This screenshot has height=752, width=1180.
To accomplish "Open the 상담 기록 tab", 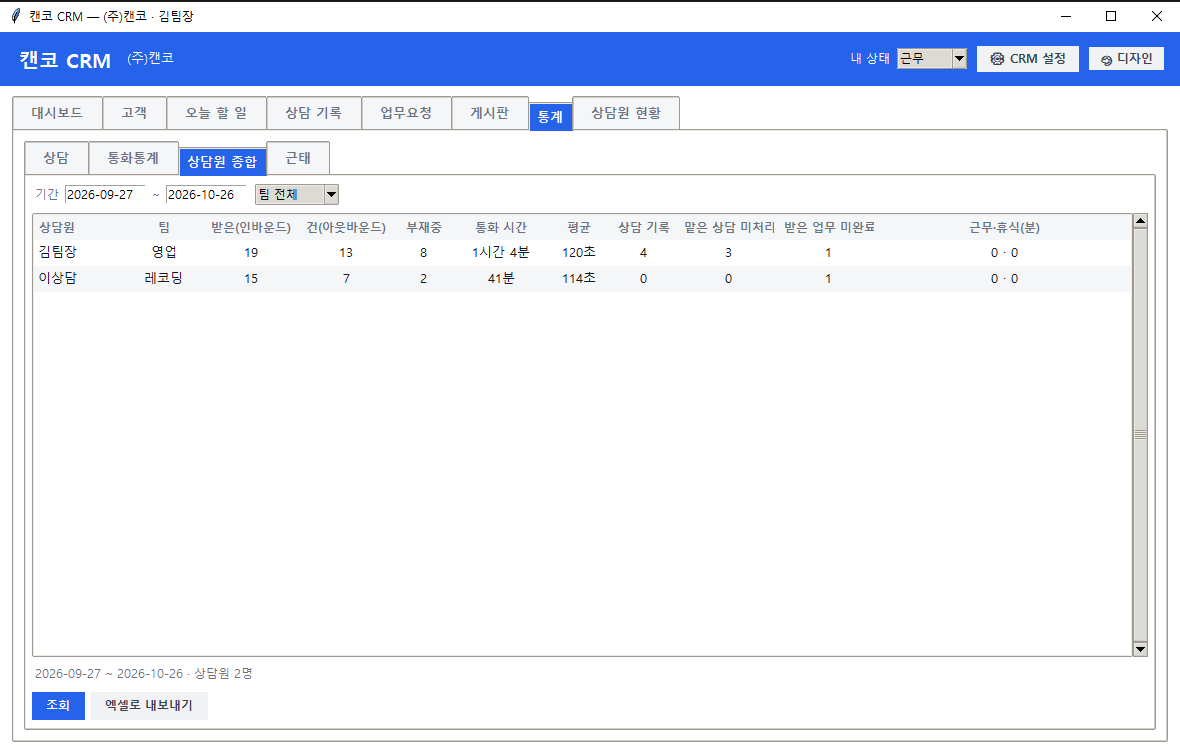I will tap(314, 113).
